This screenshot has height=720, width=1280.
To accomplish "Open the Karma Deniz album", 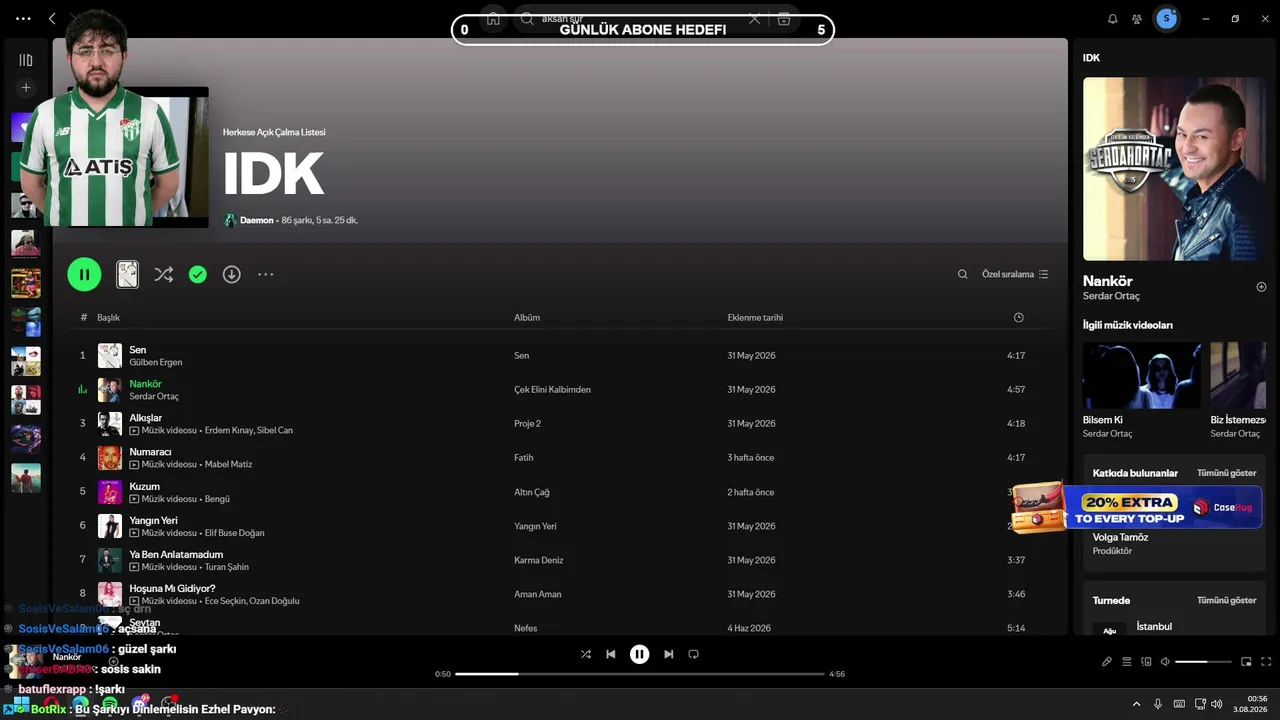I will (539, 560).
